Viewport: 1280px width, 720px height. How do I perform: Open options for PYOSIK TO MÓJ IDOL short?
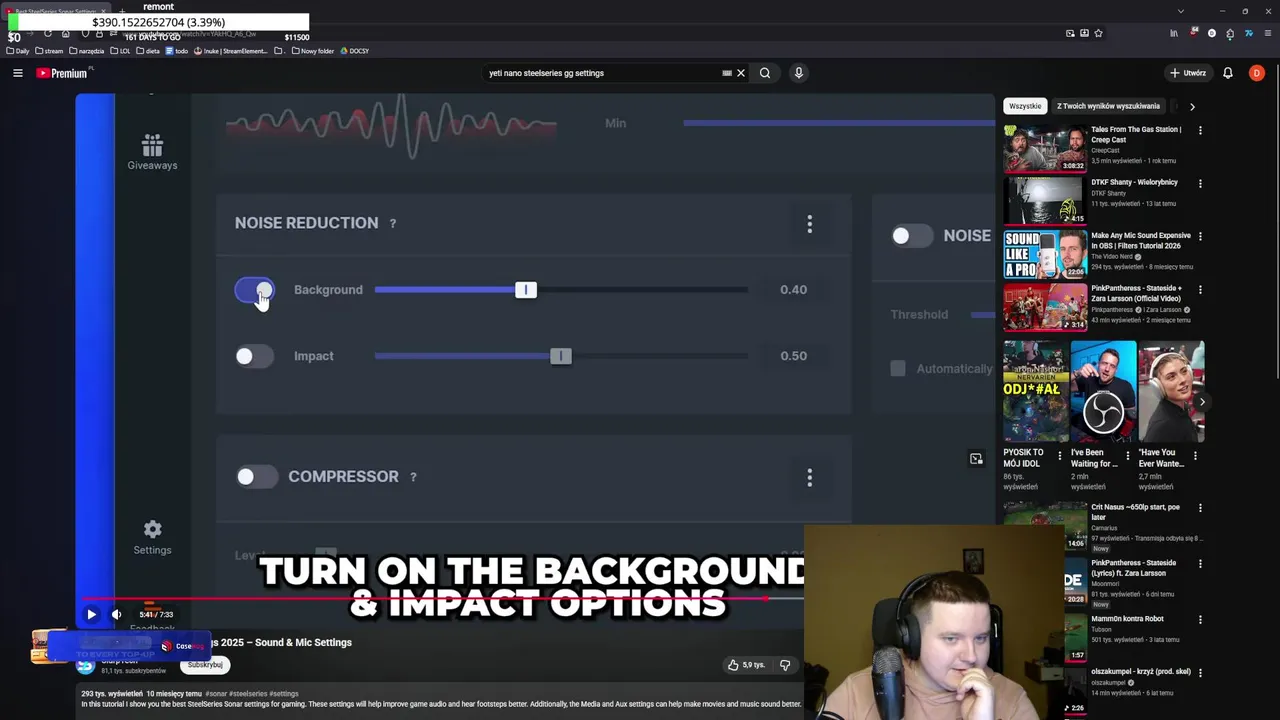(x=1060, y=455)
